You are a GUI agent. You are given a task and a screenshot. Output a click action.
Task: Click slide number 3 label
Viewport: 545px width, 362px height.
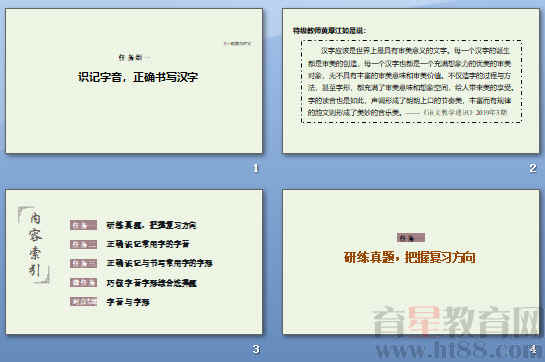point(256,349)
